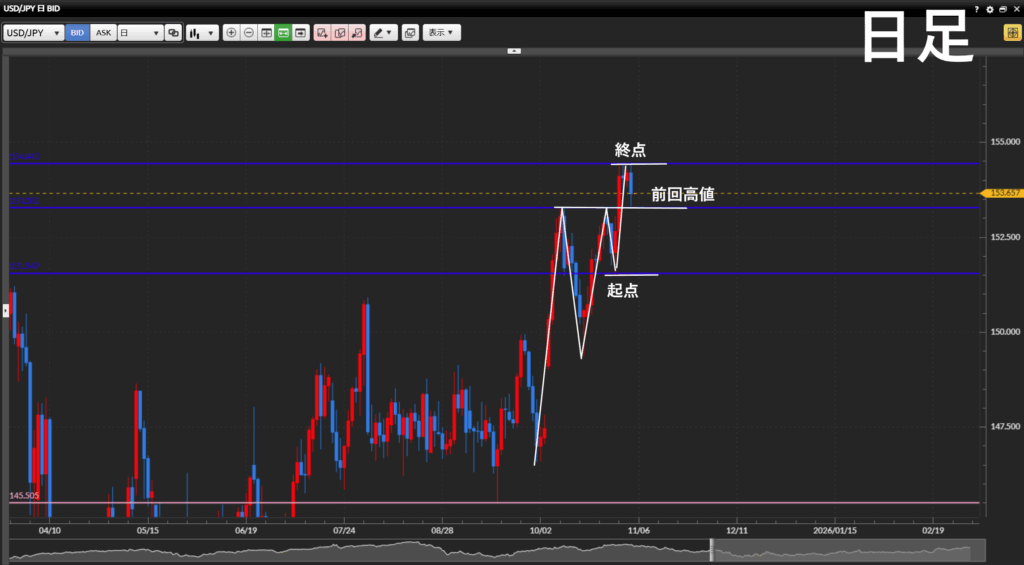The image size is (1024, 565).
Task: Click the second pink indicator edit icon
Action: tap(340, 33)
